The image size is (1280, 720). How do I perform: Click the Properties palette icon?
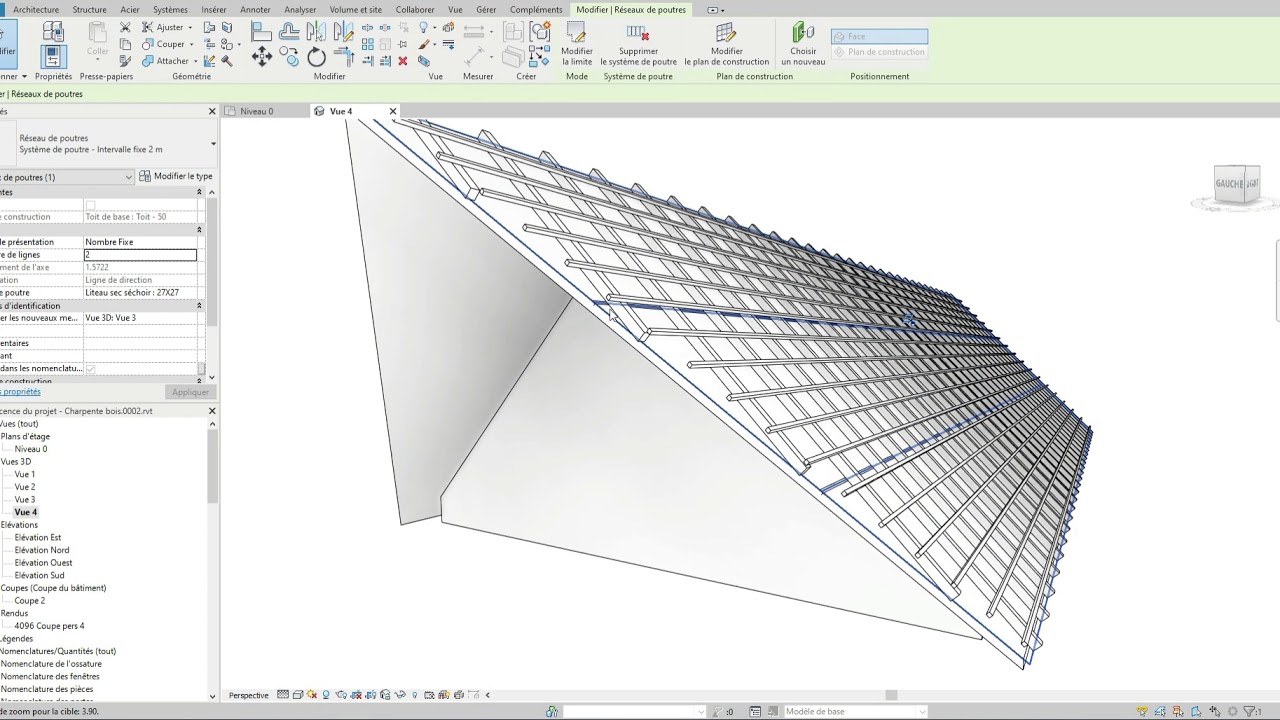[x=54, y=56]
